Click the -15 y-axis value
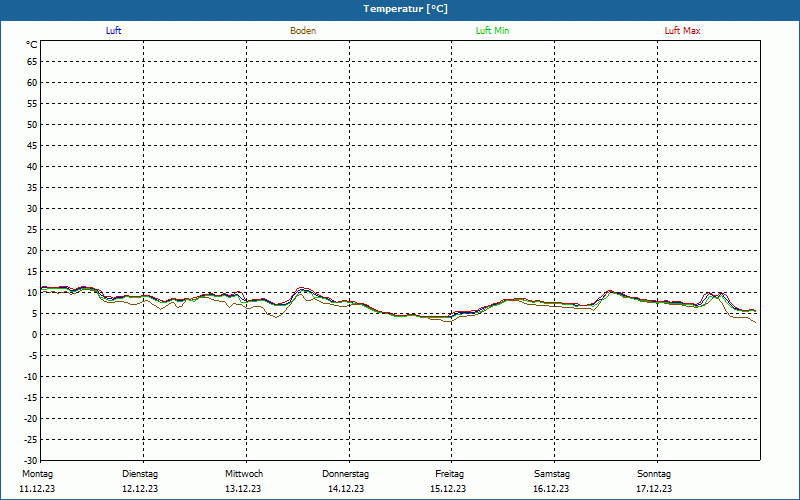Image resolution: width=800 pixels, height=500 pixels. click(31, 397)
